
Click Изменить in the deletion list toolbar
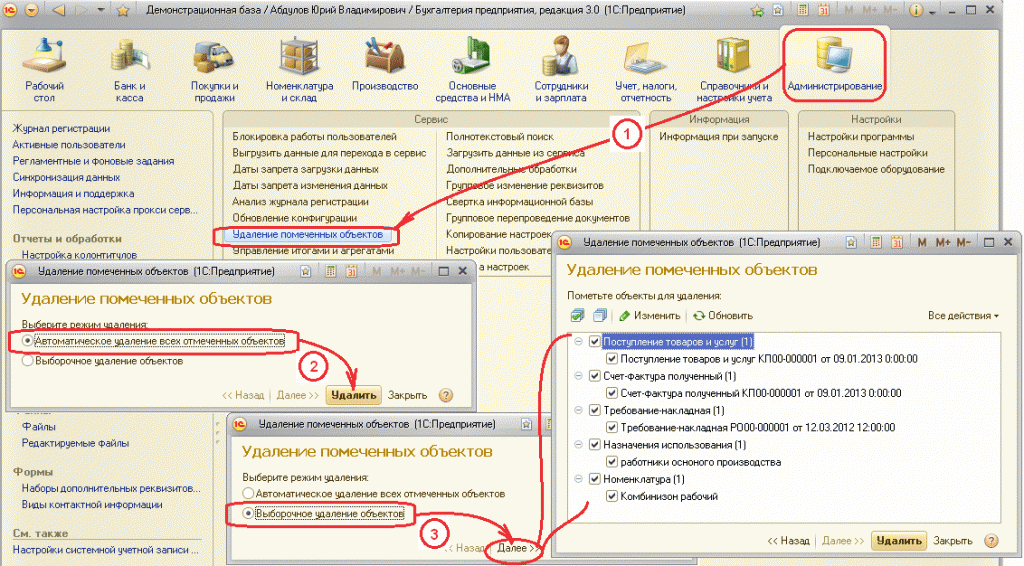(x=650, y=316)
